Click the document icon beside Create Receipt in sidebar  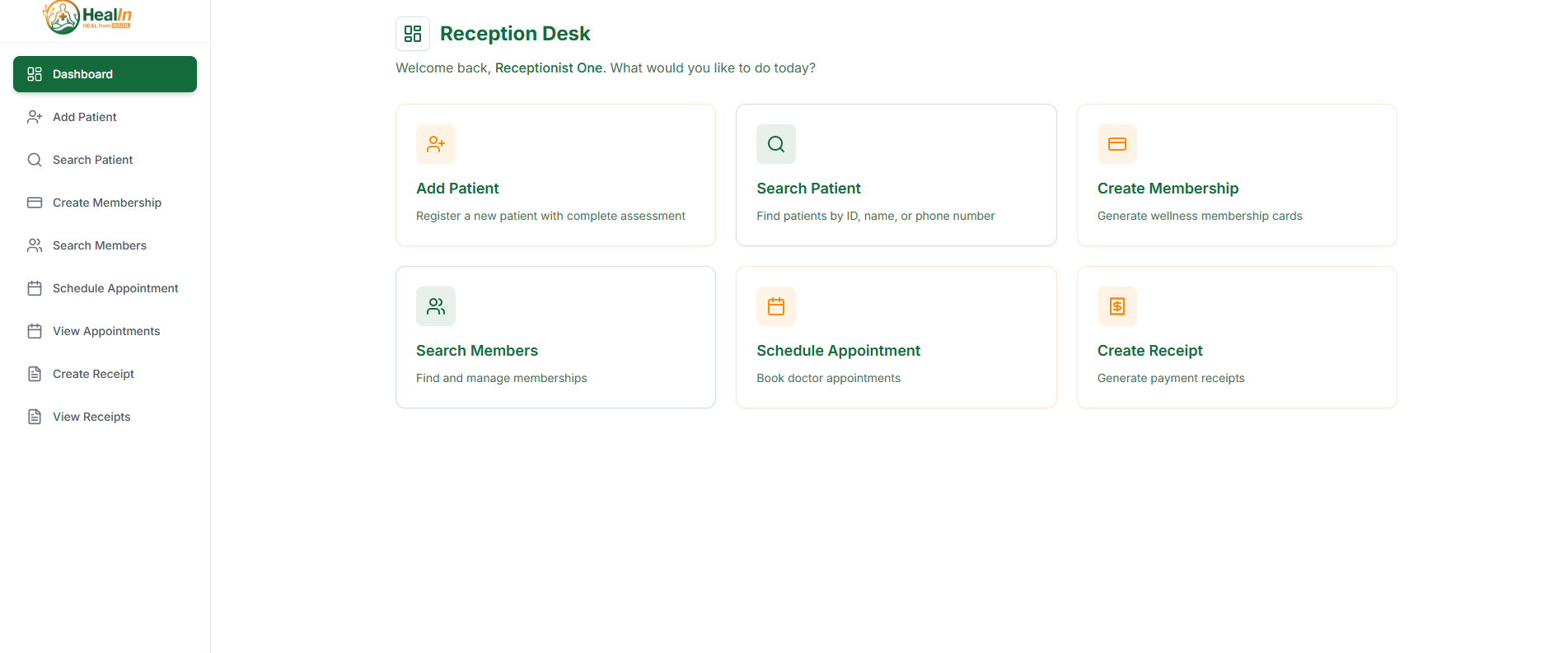[35, 374]
